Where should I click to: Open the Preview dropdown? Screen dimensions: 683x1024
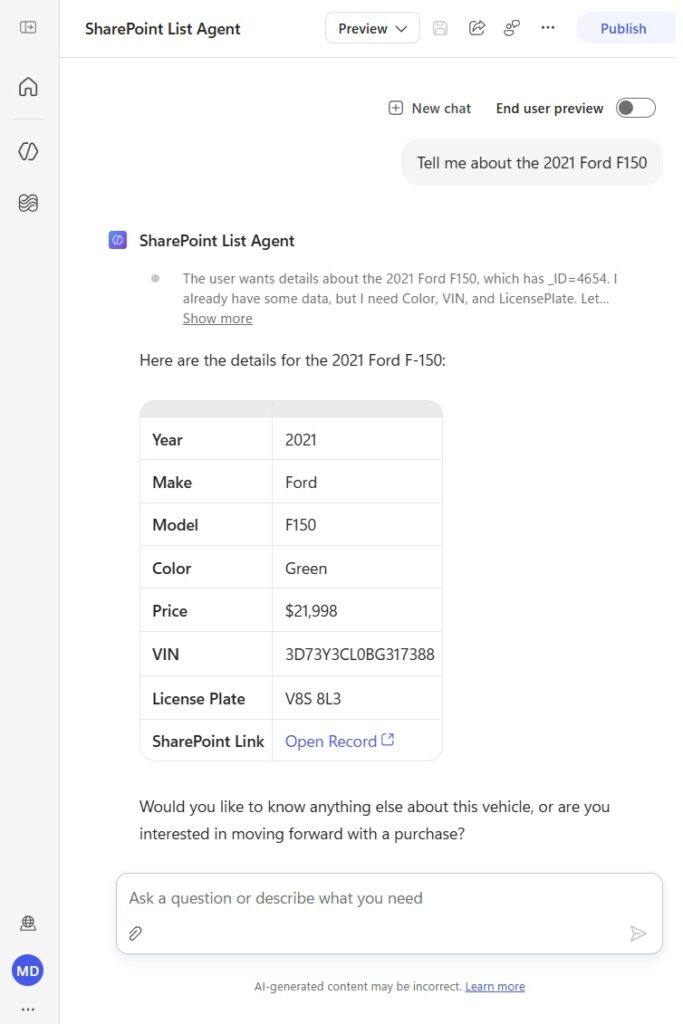[372, 28]
